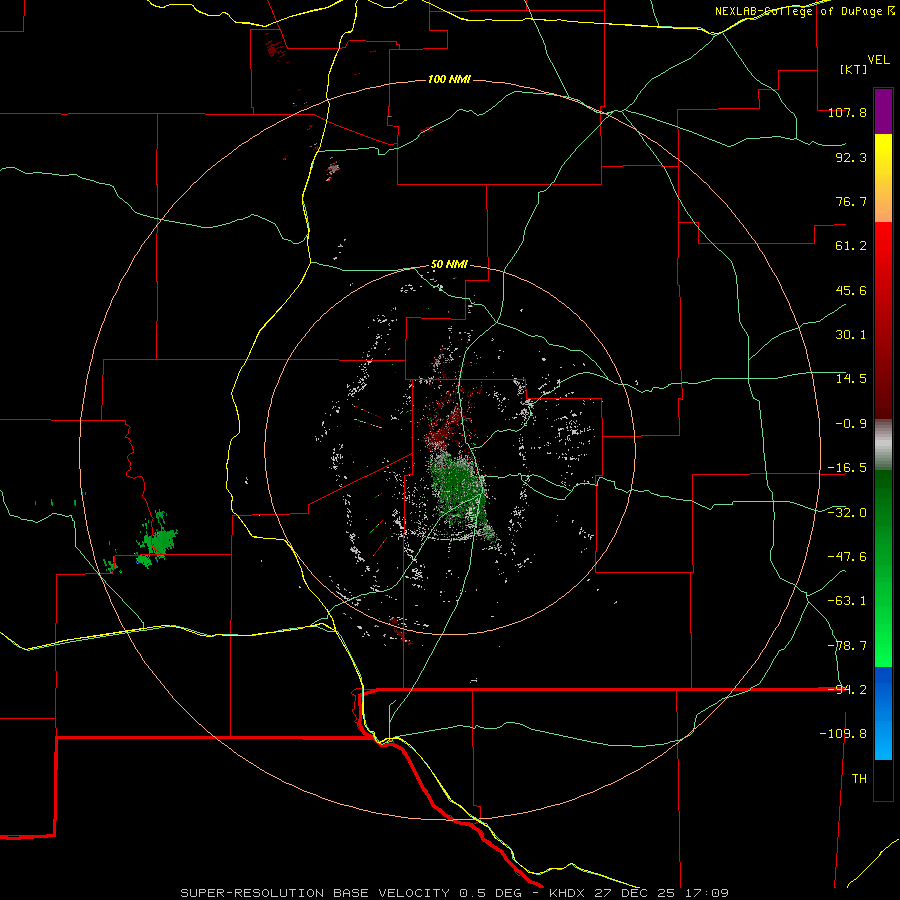Viewport: 900px width, 900px height.
Task: Select the -16.5 value on the velocity scale
Action: point(847,468)
